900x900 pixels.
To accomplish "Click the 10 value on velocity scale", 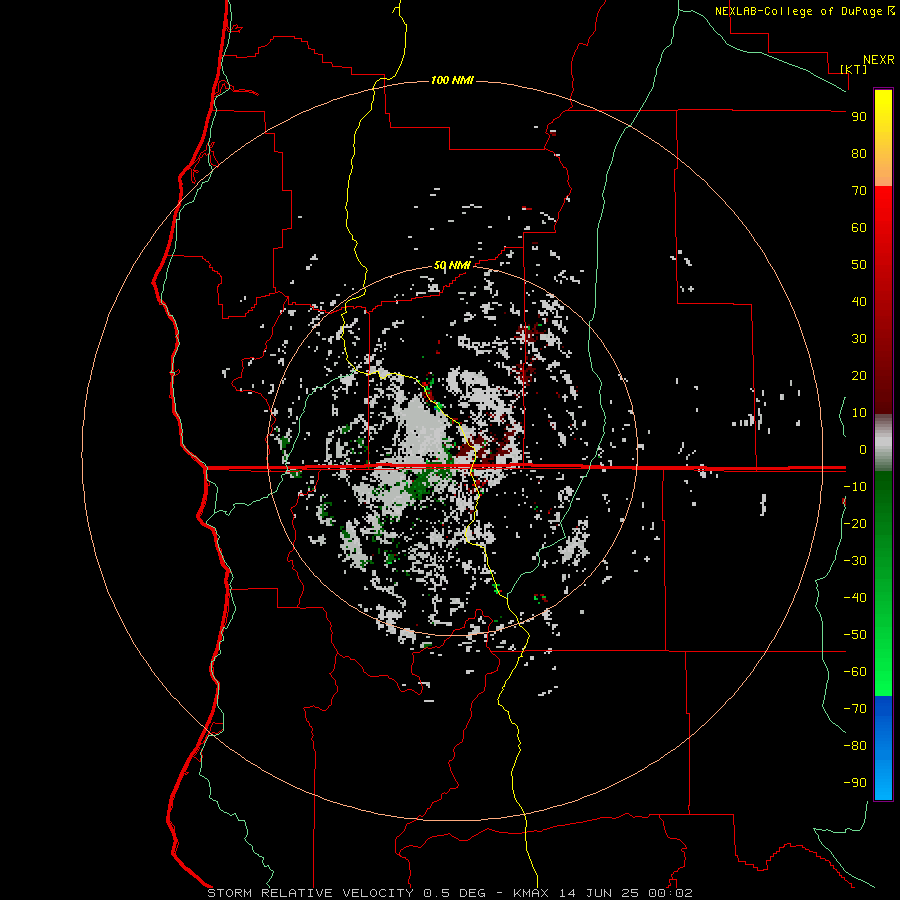I will click(x=859, y=413).
